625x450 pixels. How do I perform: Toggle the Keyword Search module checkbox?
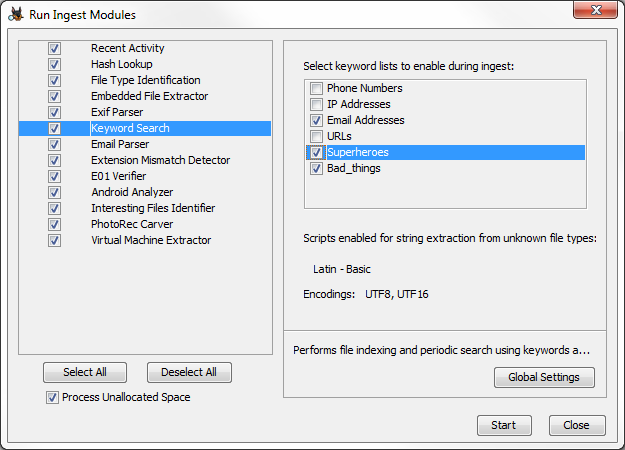55,128
